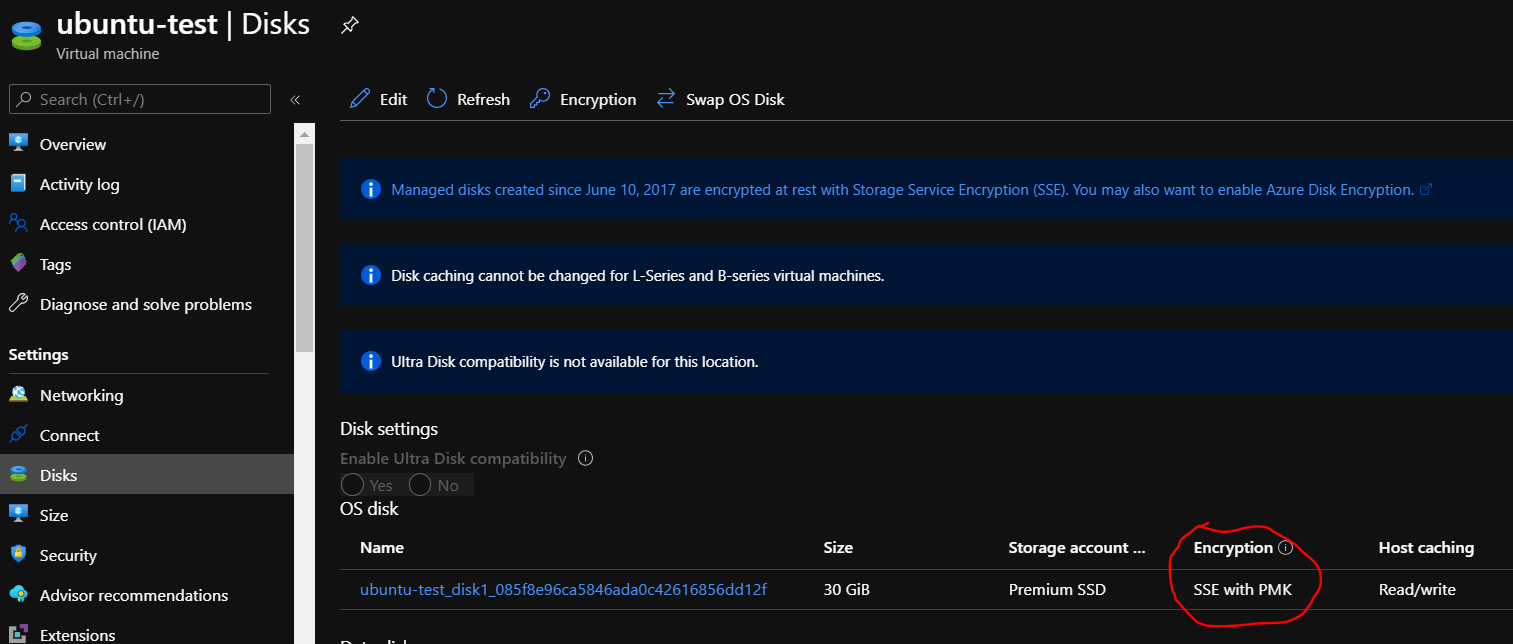Open Diagnose and solve problems
The image size is (1513, 644).
[x=147, y=304]
